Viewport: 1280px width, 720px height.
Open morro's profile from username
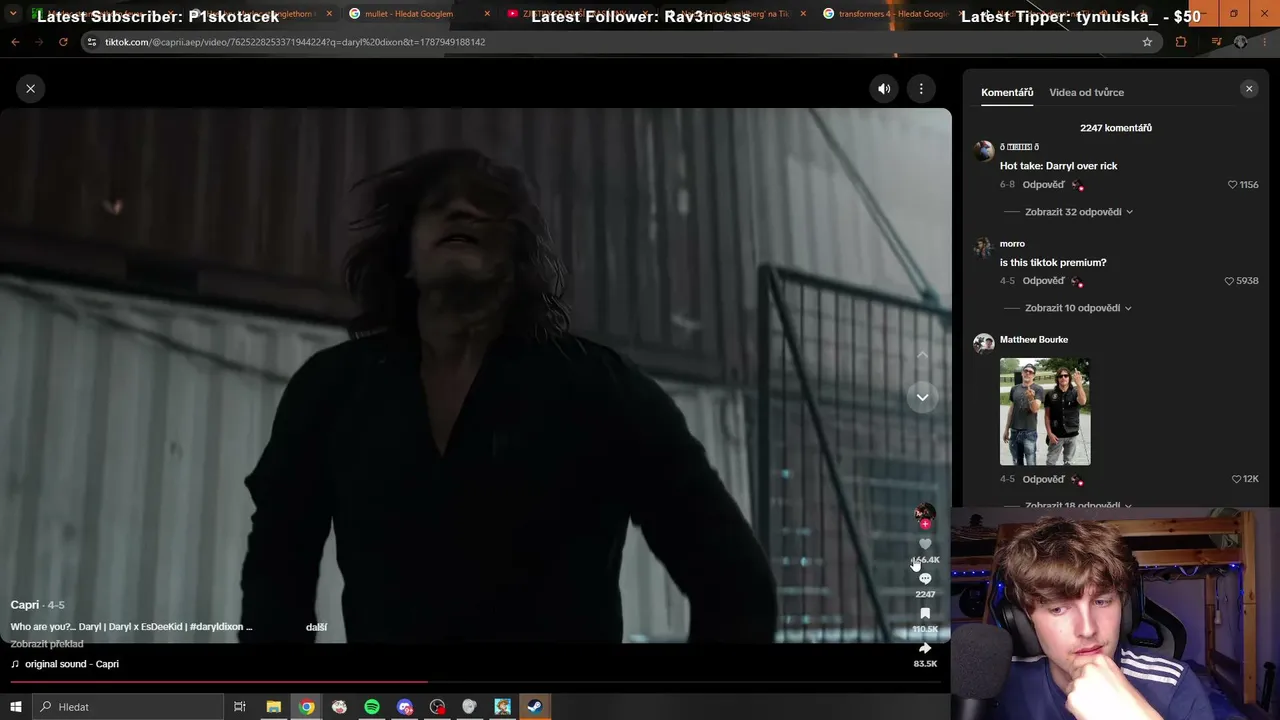(1012, 244)
